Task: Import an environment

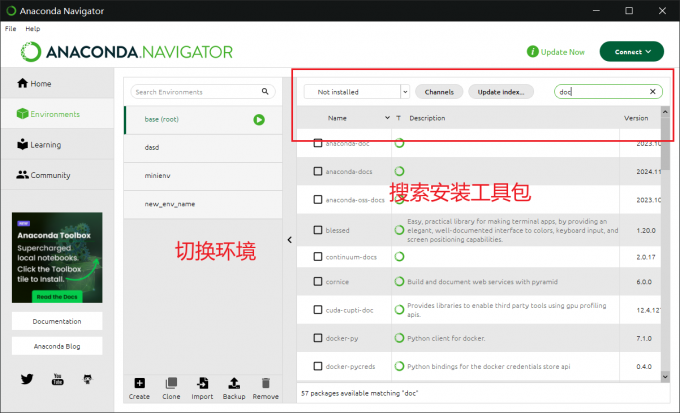Action: coord(202,388)
